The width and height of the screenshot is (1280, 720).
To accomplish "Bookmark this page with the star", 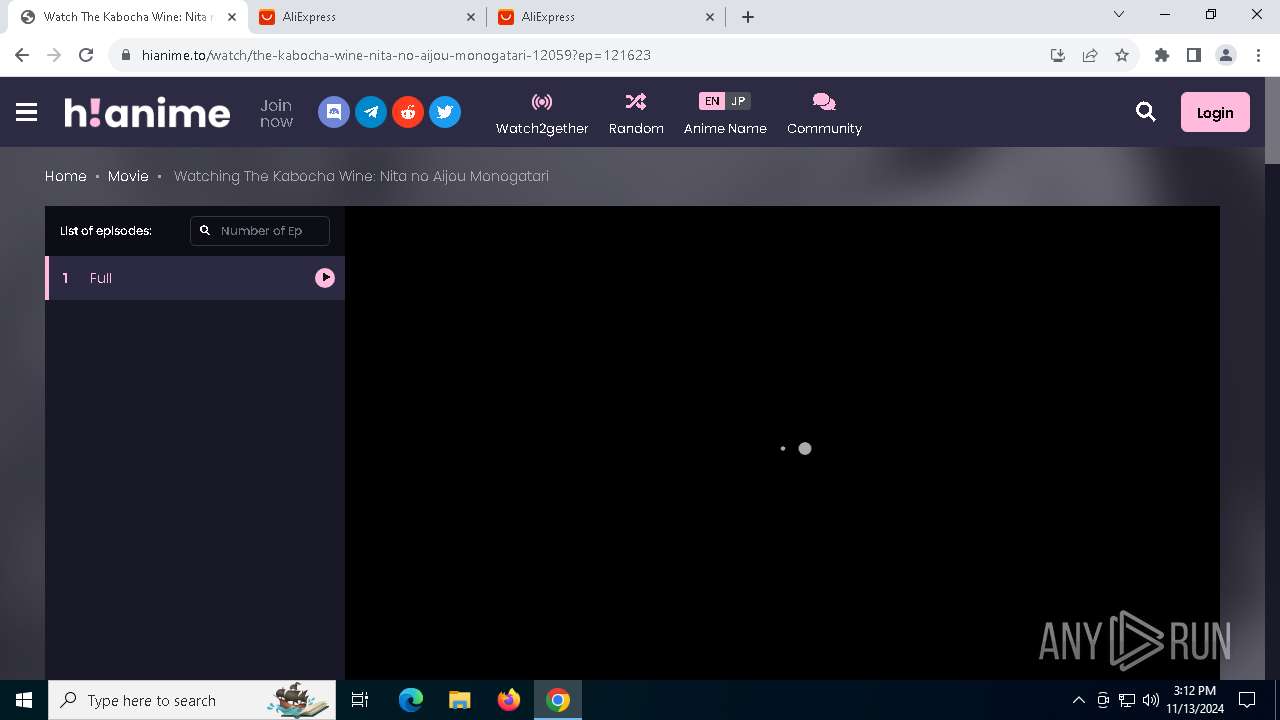I will click(x=1122, y=55).
